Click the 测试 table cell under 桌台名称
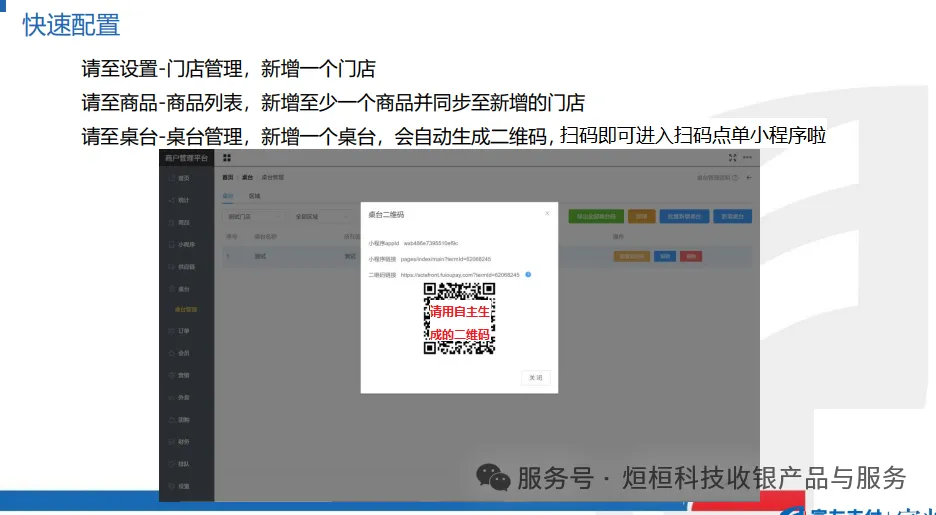Screen dimensions: 936x515 pos(260,257)
